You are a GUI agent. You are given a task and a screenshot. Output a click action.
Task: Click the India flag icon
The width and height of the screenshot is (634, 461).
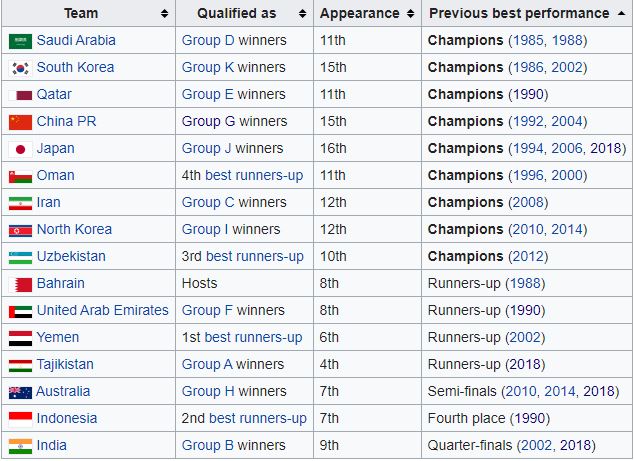click(20, 446)
